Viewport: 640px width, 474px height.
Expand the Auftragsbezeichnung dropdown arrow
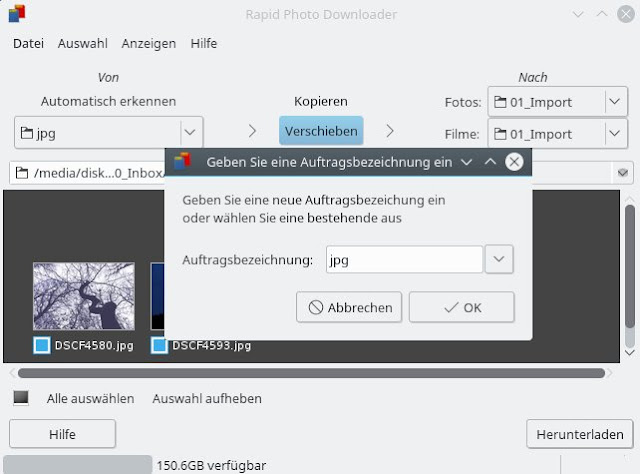499,259
